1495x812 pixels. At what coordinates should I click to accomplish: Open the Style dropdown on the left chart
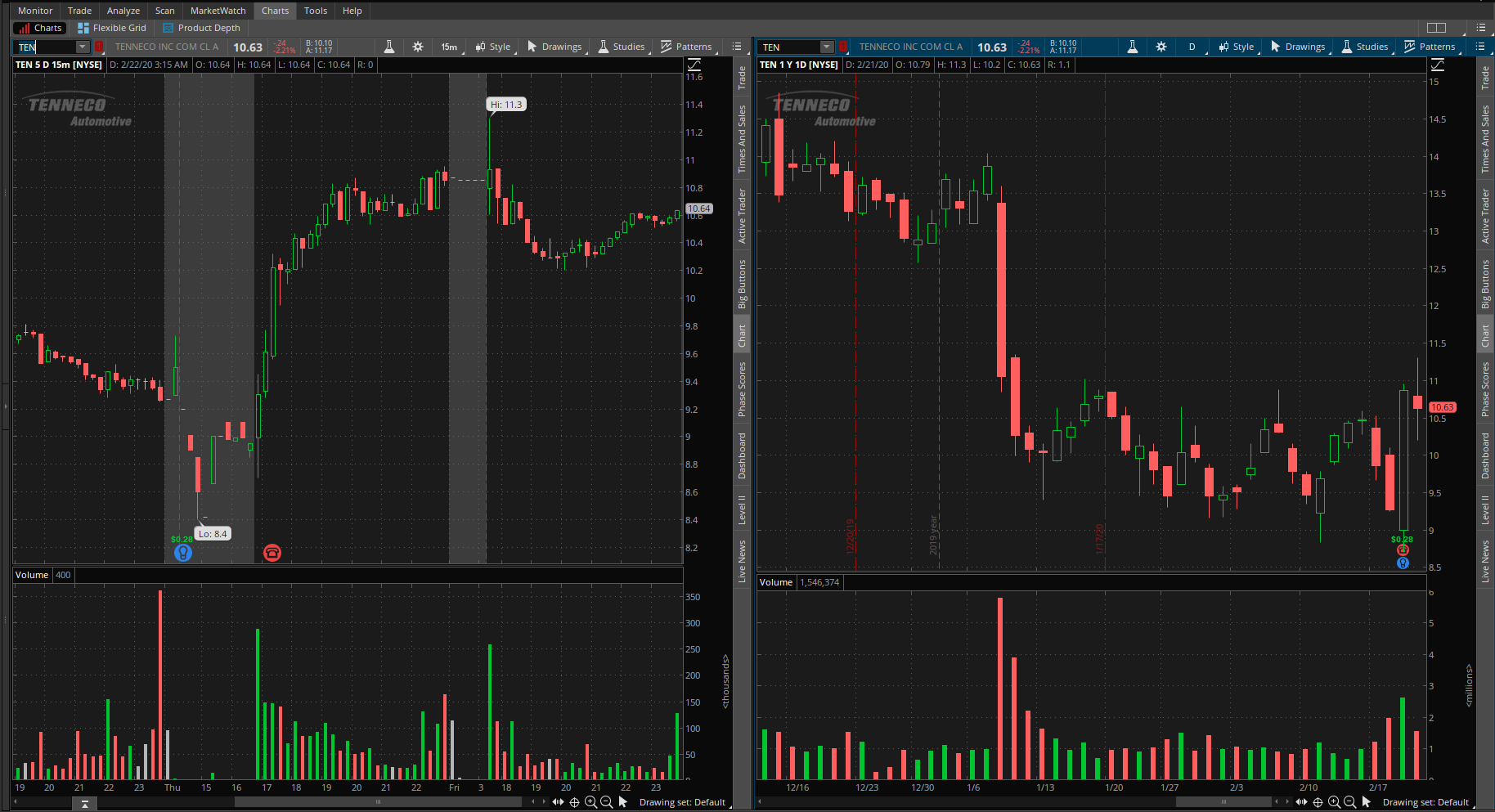click(494, 47)
